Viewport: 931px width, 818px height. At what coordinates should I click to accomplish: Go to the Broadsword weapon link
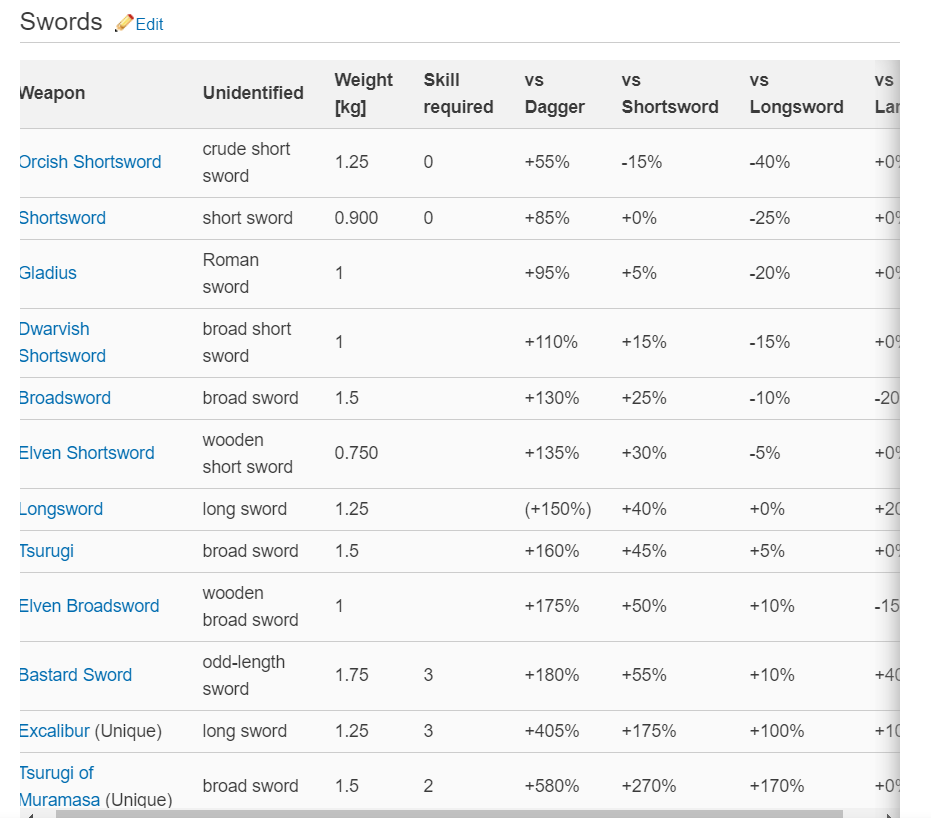coord(65,398)
